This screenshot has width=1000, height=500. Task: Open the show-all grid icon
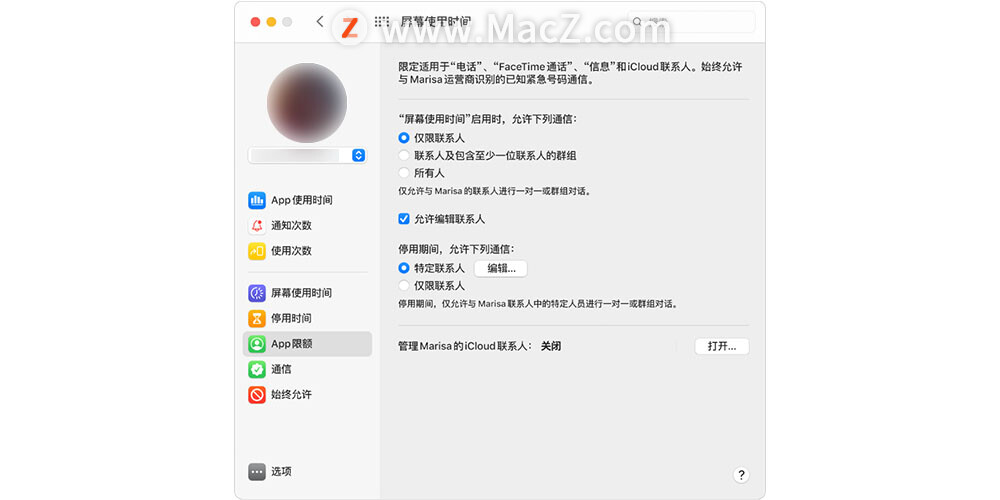pyautogui.click(x=381, y=22)
